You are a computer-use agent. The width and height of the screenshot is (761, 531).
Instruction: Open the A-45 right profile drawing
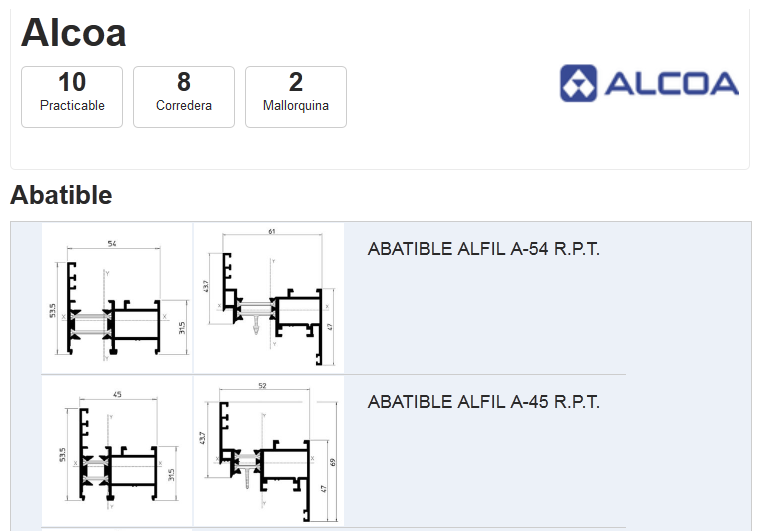tap(269, 451)
